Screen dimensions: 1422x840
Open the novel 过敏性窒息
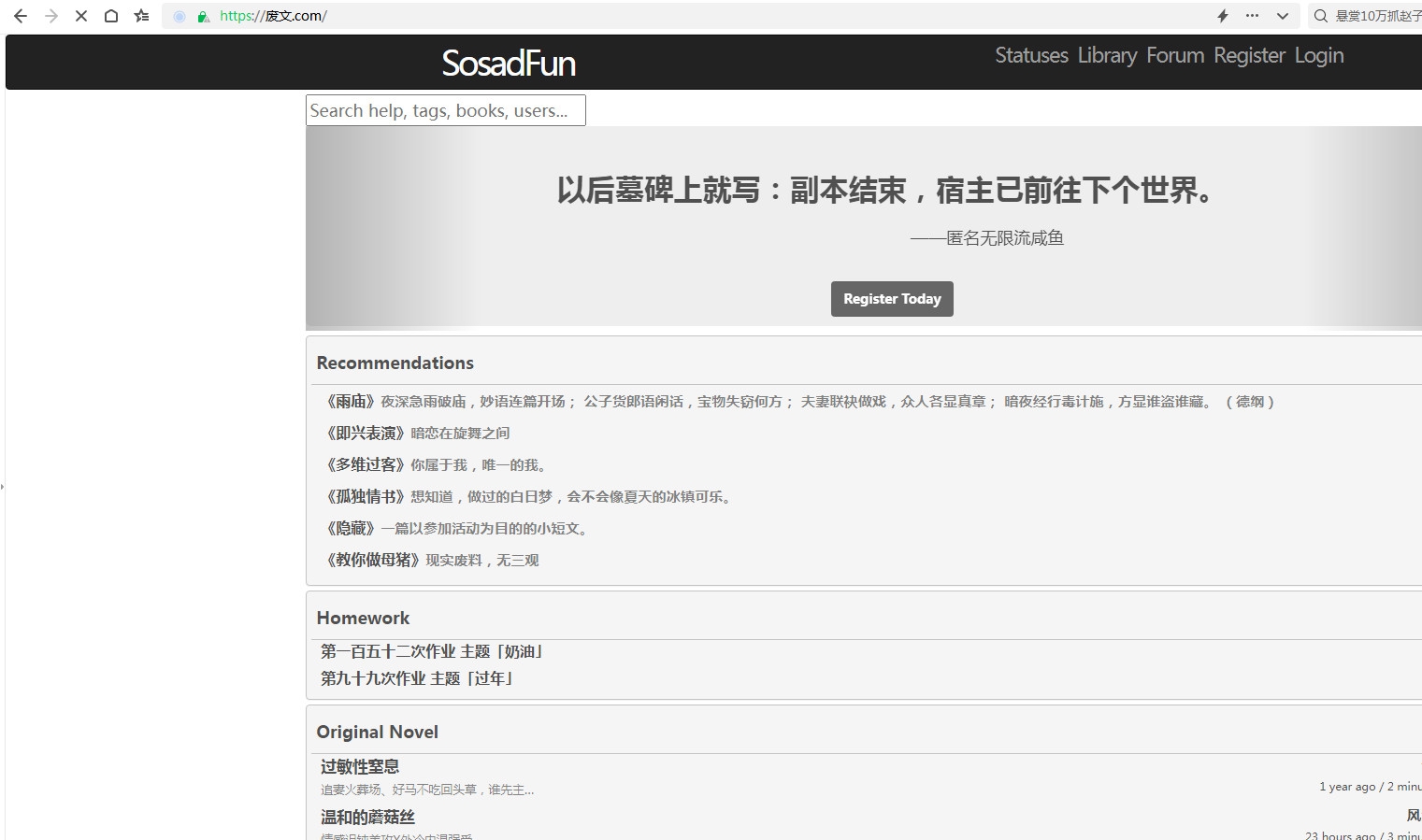click(x=360, y=767)
